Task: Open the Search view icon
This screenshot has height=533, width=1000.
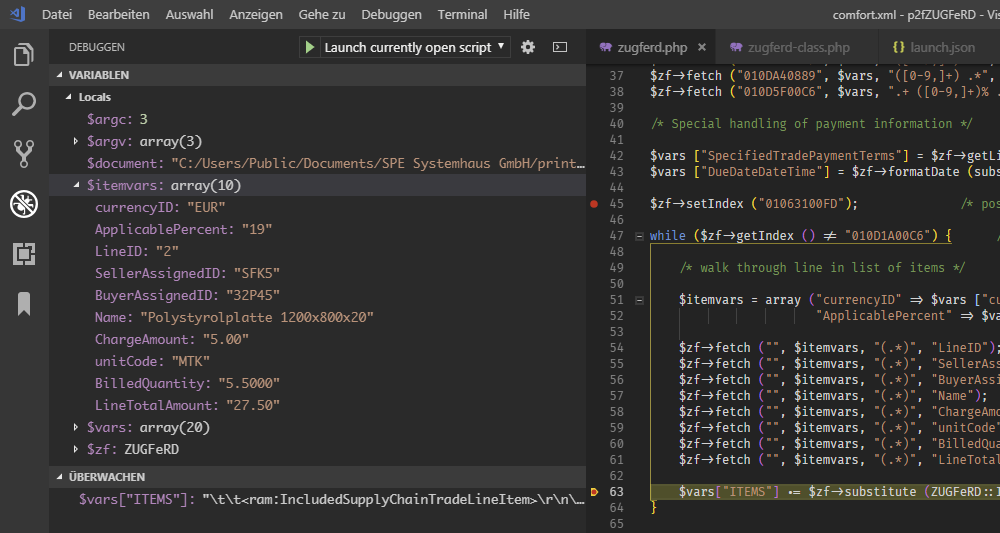Action: pos(24,104)
